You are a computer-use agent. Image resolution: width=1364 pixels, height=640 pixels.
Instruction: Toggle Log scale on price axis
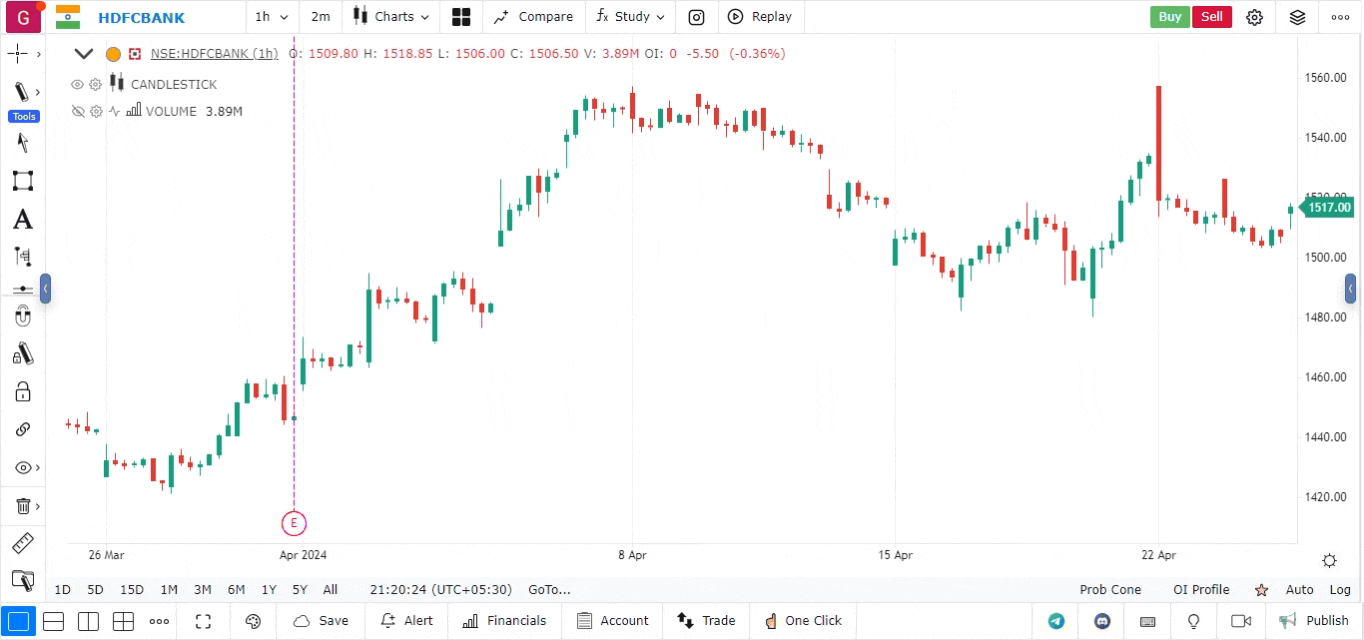click(1340, 590)
